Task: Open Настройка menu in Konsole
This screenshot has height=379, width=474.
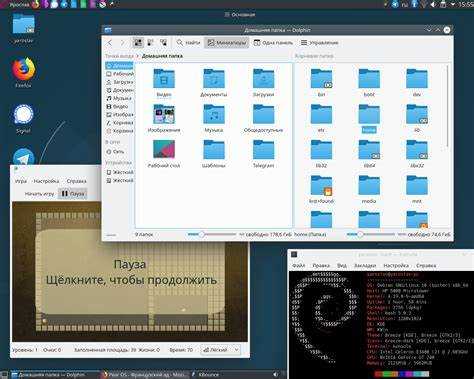Action: coord(396,265)
